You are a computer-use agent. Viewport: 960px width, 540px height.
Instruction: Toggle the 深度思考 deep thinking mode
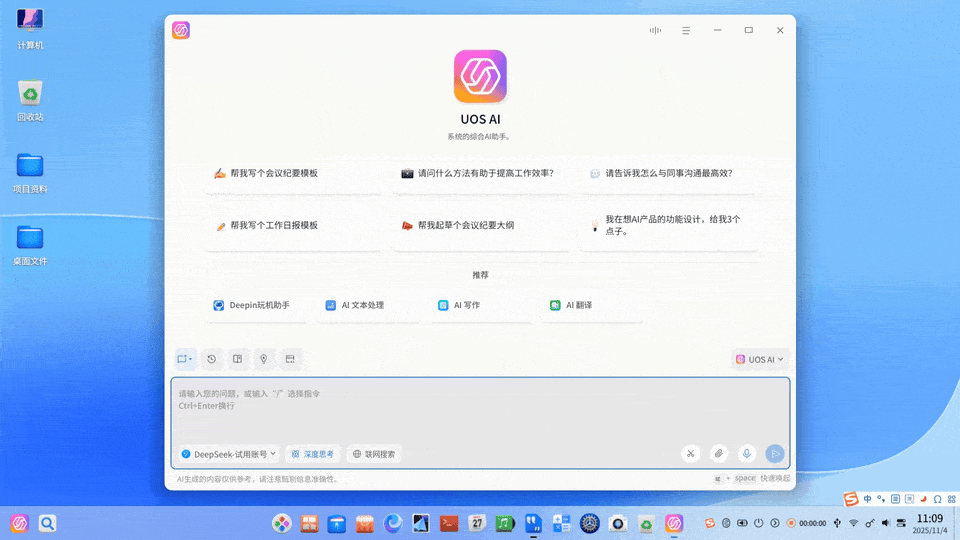pos(313,454)
